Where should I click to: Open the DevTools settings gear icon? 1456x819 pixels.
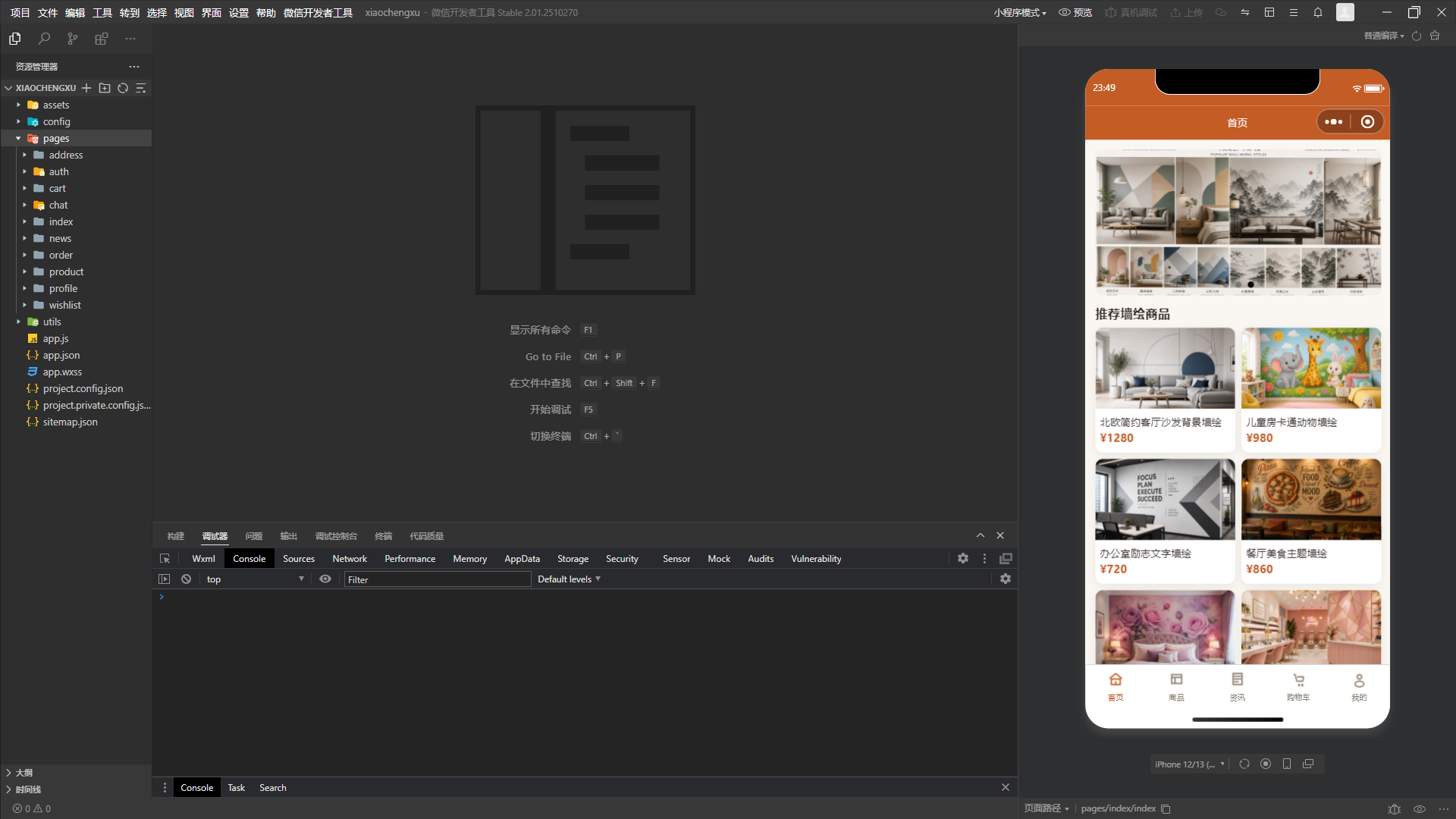(962, 559)
